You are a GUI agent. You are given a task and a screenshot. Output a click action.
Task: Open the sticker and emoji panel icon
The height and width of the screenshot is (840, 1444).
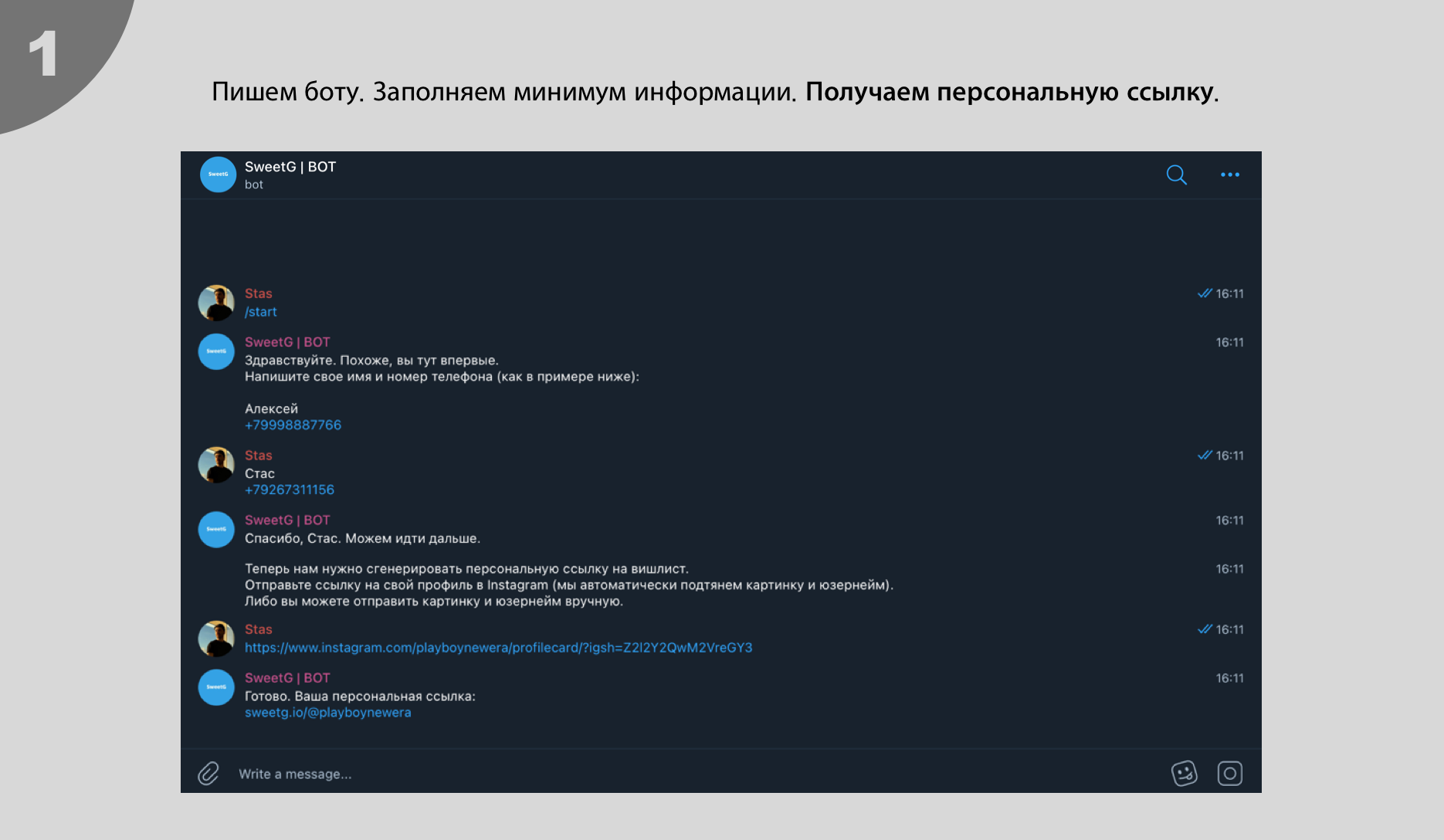point(1184,773)
